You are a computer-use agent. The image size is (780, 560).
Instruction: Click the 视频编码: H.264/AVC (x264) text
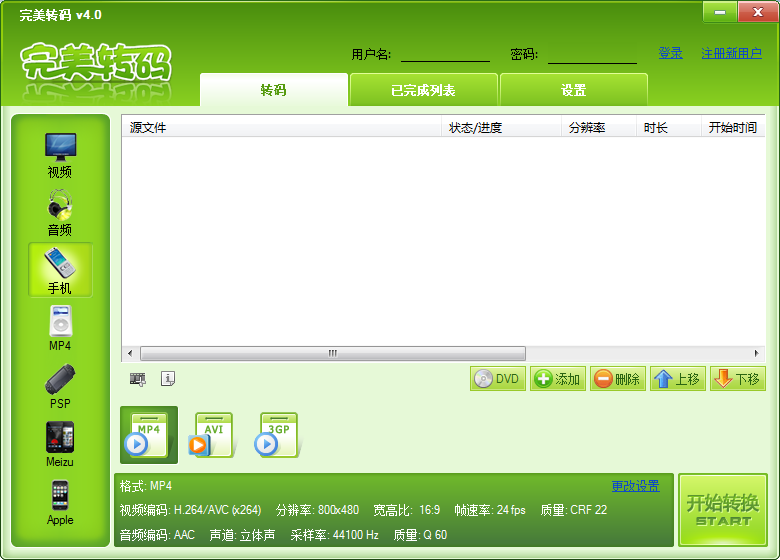[190, 510]
